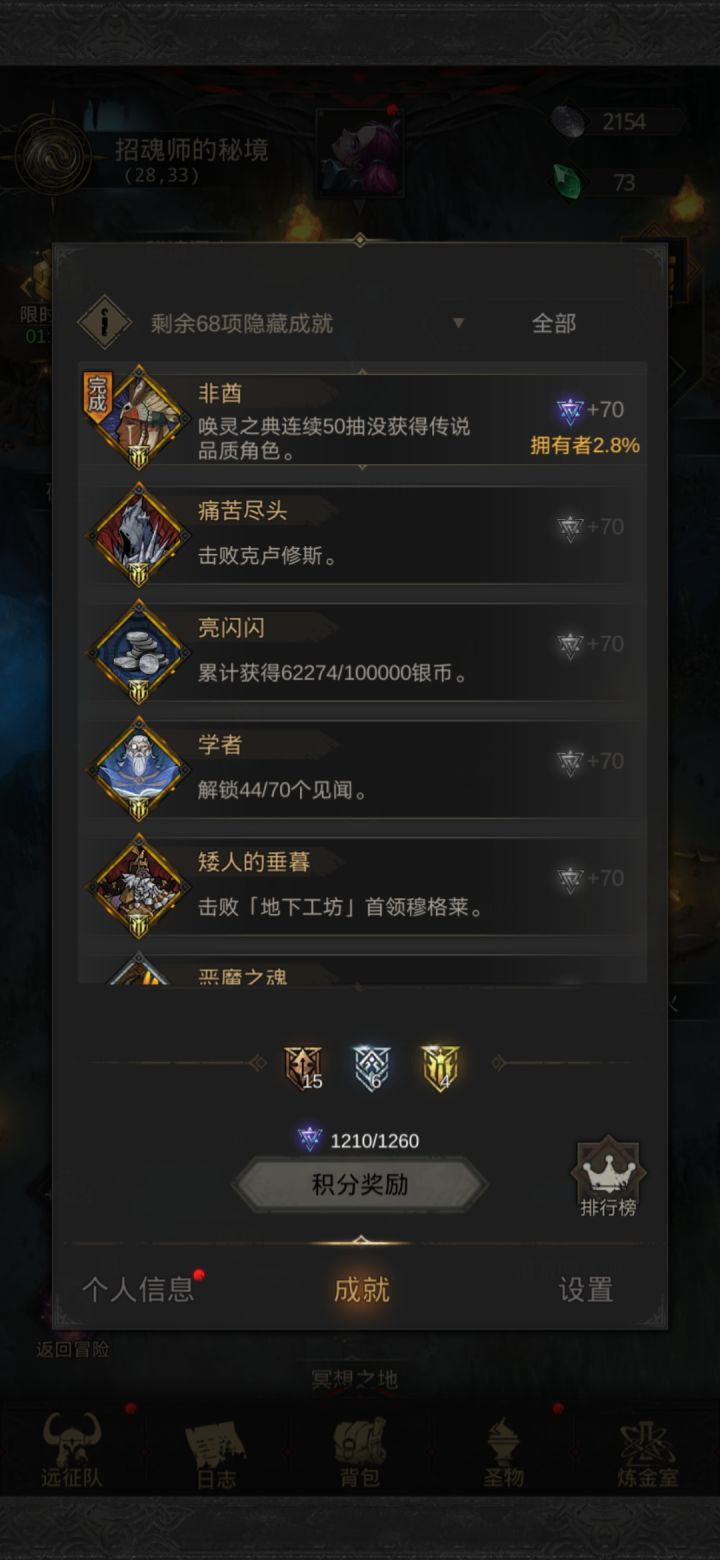The height and width of the screenshot is (1560, 720).
Task: Filter by silver achievement badge
Action: coord(371,1068)
